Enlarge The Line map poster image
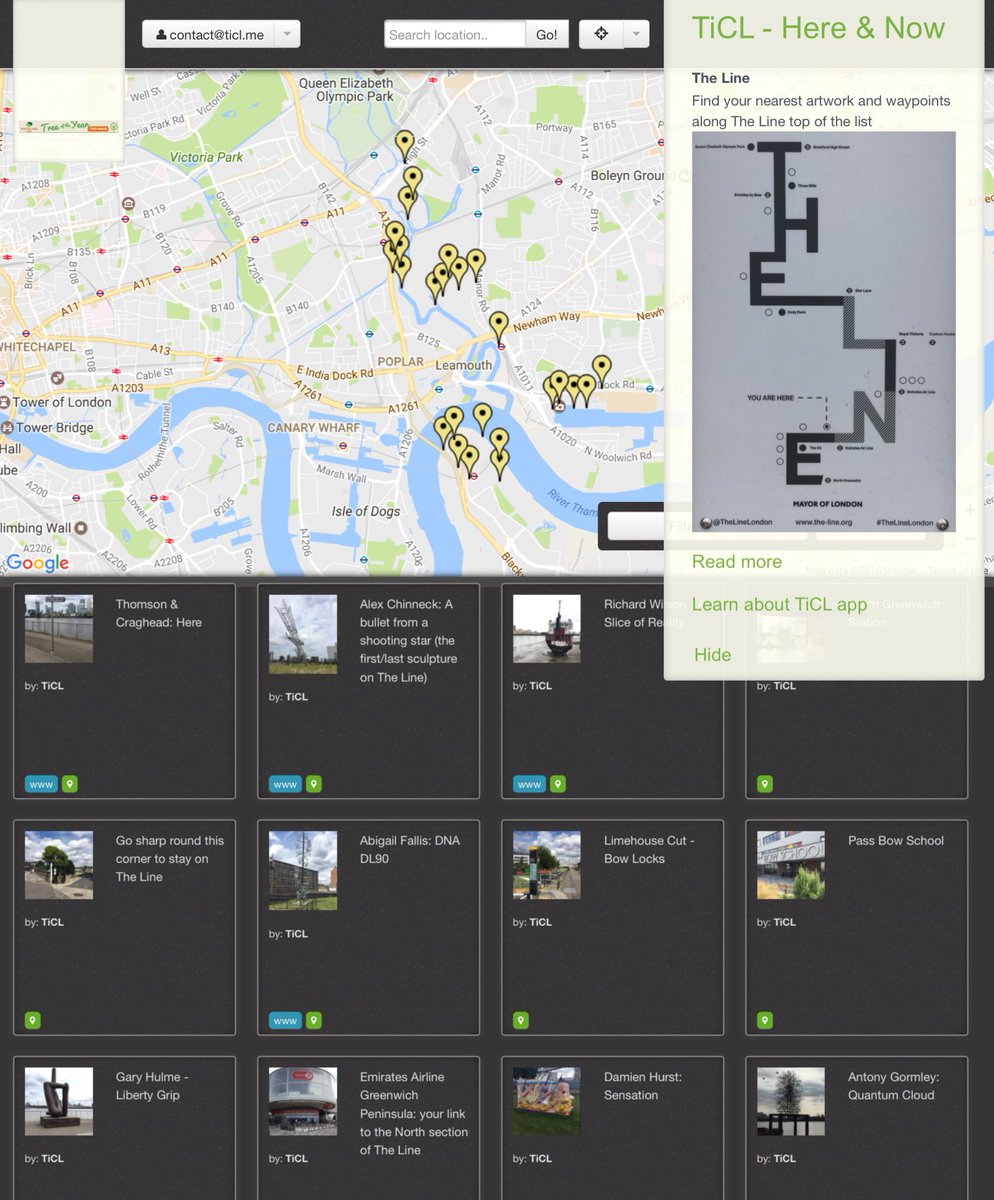 click(x=823, y=331)
